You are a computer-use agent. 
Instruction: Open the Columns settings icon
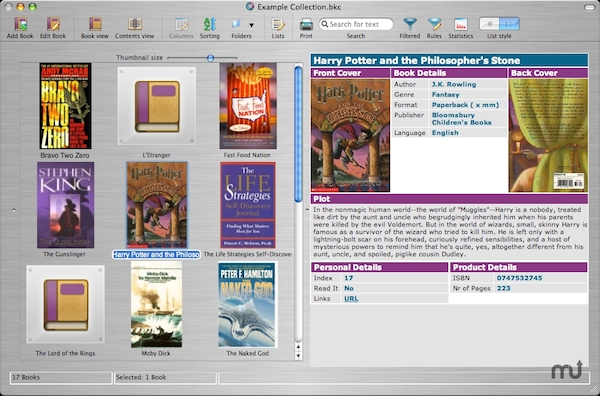point(181,24)
